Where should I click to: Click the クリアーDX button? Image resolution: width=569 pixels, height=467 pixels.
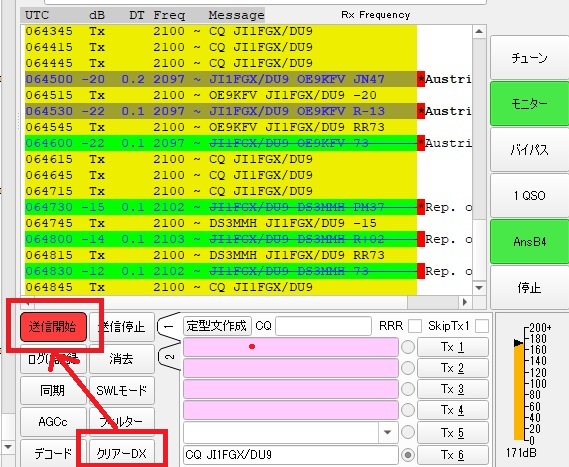point(122,453)
